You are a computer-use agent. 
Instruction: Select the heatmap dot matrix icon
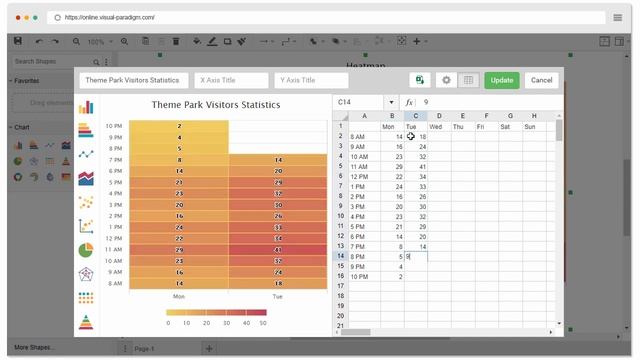[86, 298]
